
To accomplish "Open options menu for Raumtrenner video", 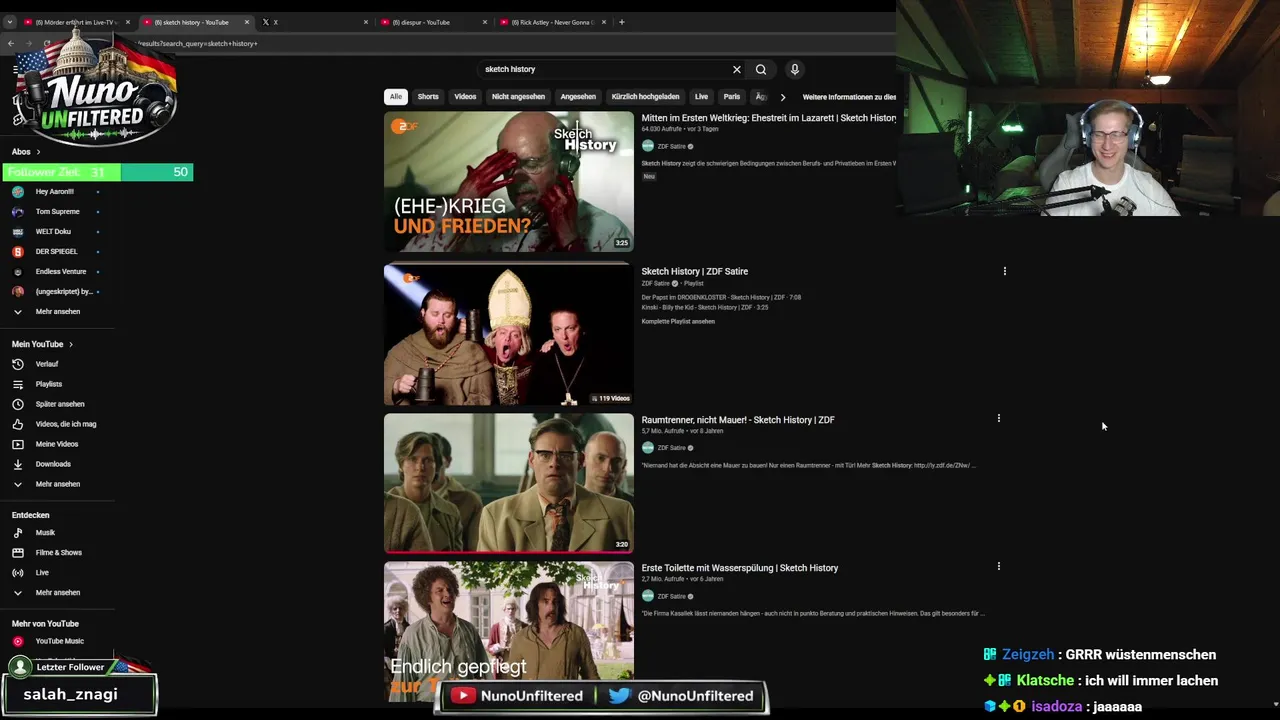I will 998,419.
